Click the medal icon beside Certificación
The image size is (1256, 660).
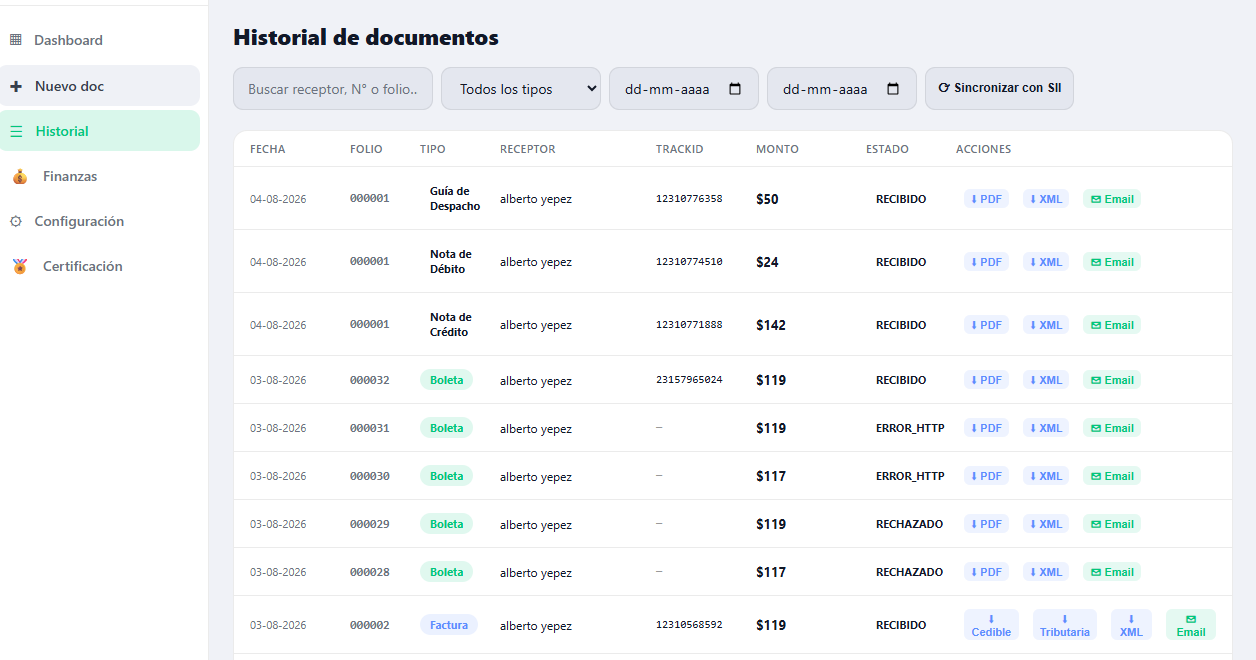[19, 267]
